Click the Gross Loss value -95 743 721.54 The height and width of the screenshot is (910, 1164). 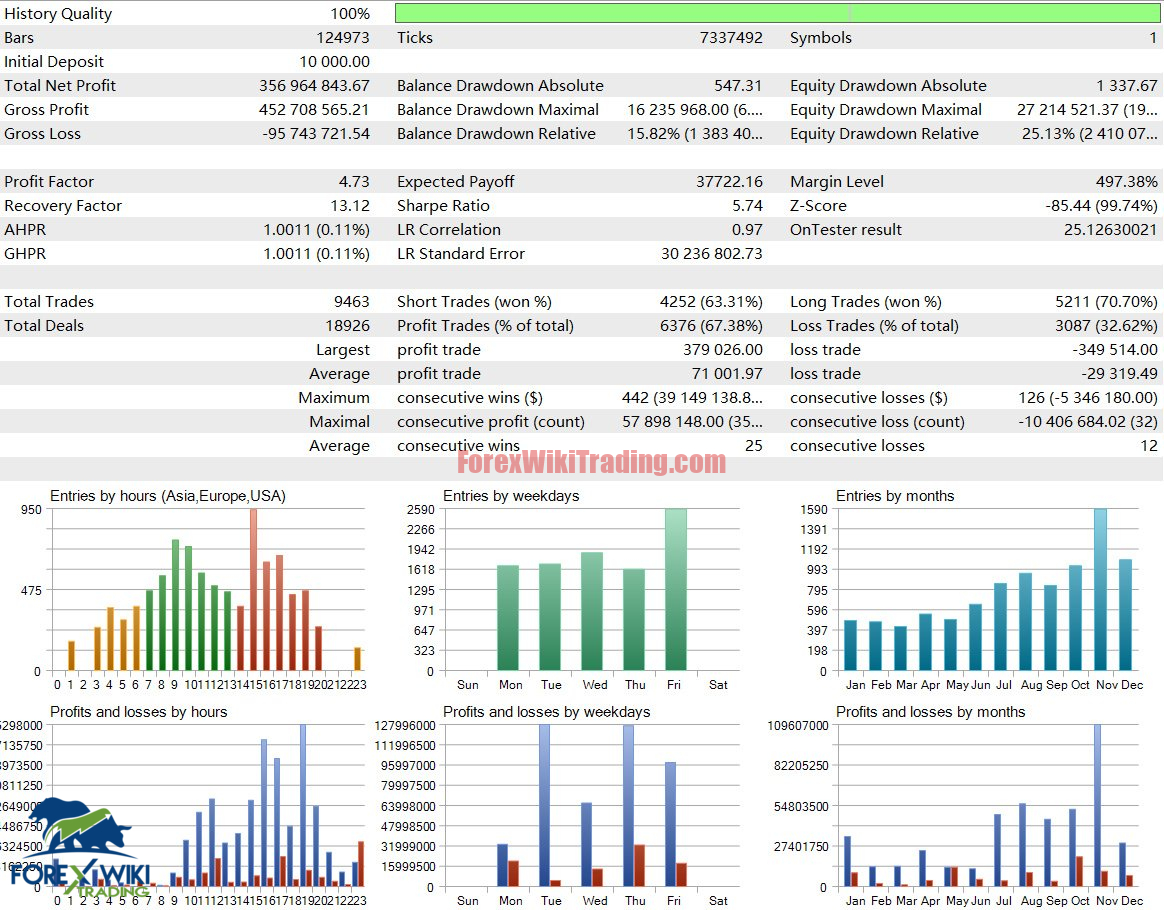click(x=315, y=134)
